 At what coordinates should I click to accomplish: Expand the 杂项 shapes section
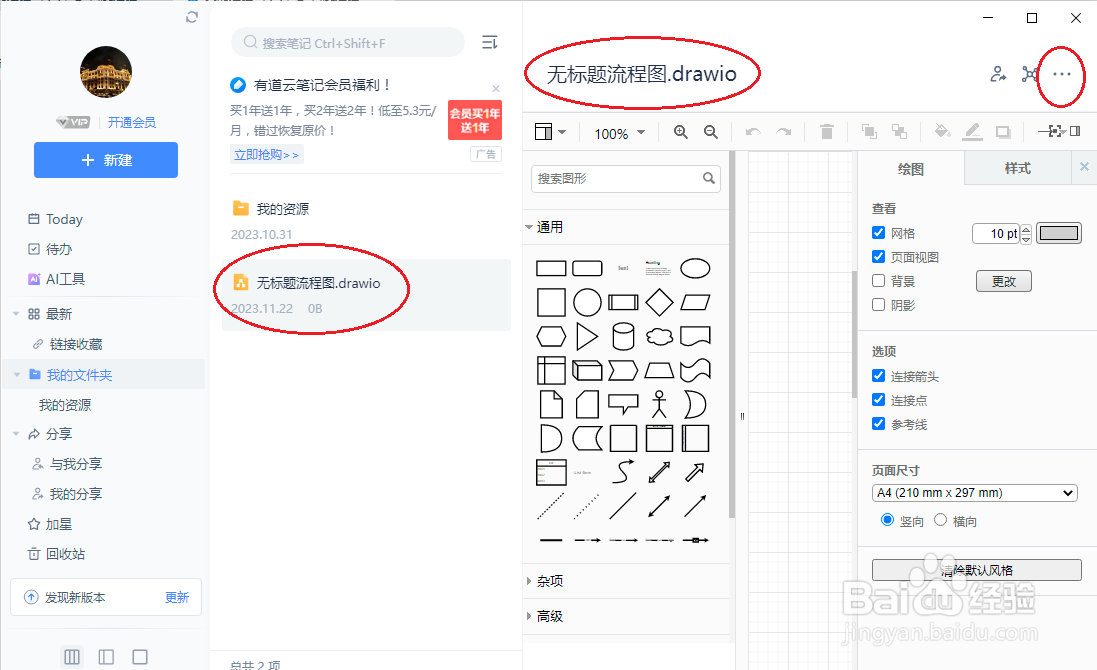tap(528, 580)
